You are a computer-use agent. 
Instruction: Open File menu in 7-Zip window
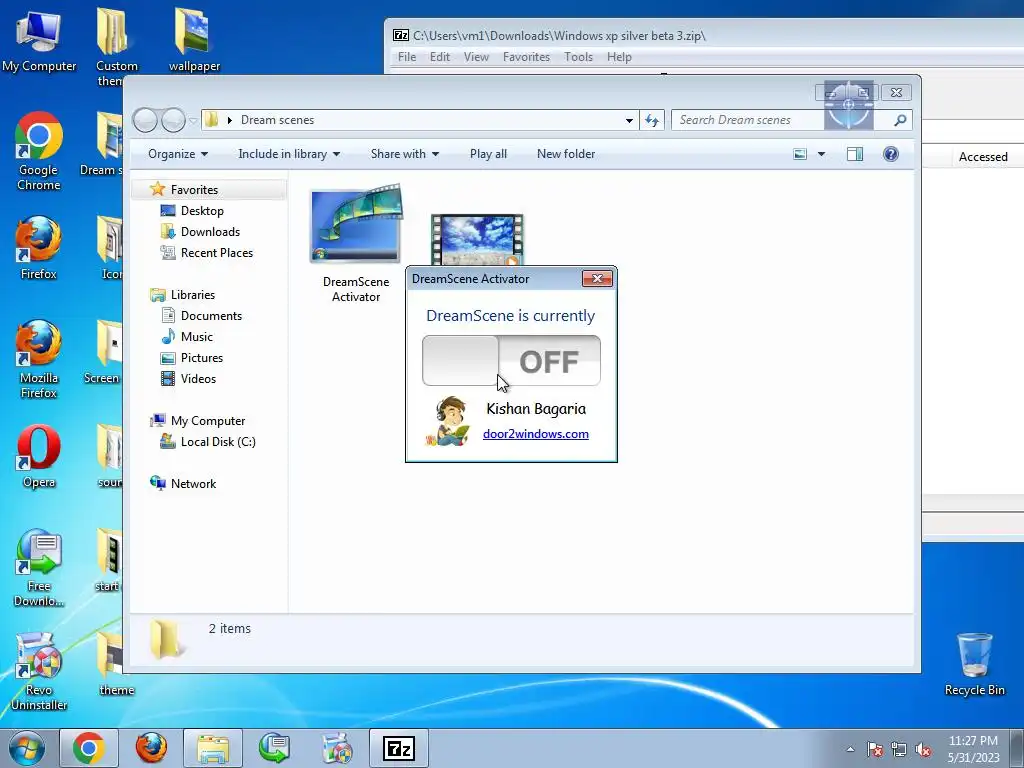tap(407, 57)
